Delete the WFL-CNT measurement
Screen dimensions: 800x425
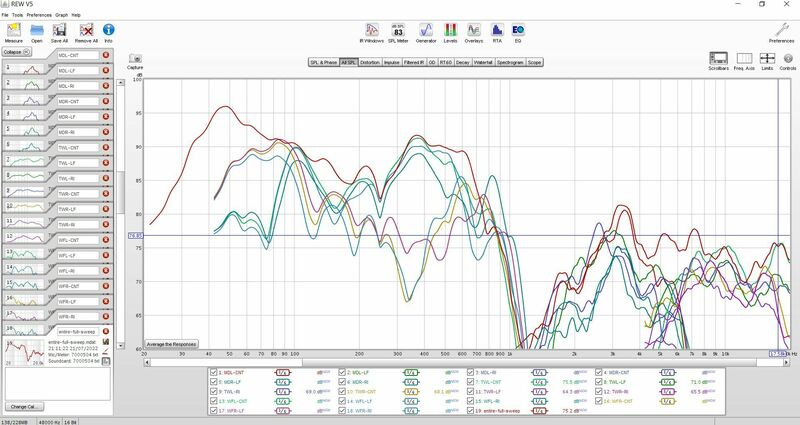point(106,240)
